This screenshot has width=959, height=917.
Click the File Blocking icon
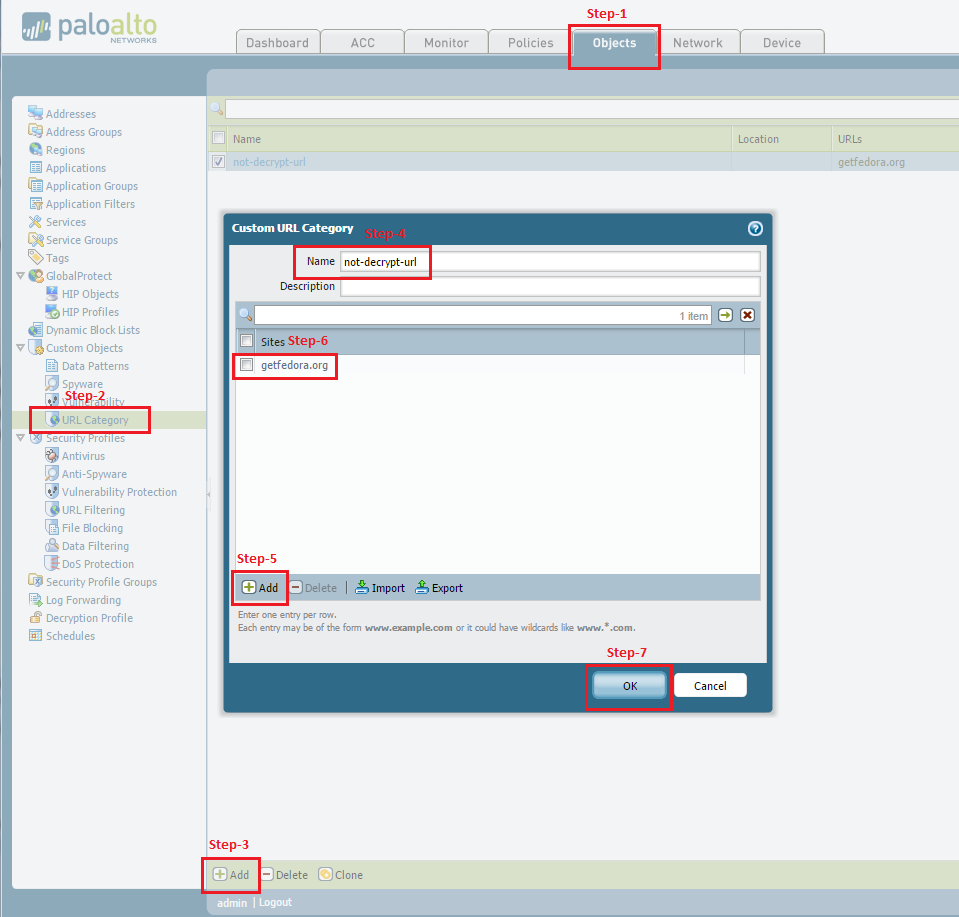[x=52, y=527]
